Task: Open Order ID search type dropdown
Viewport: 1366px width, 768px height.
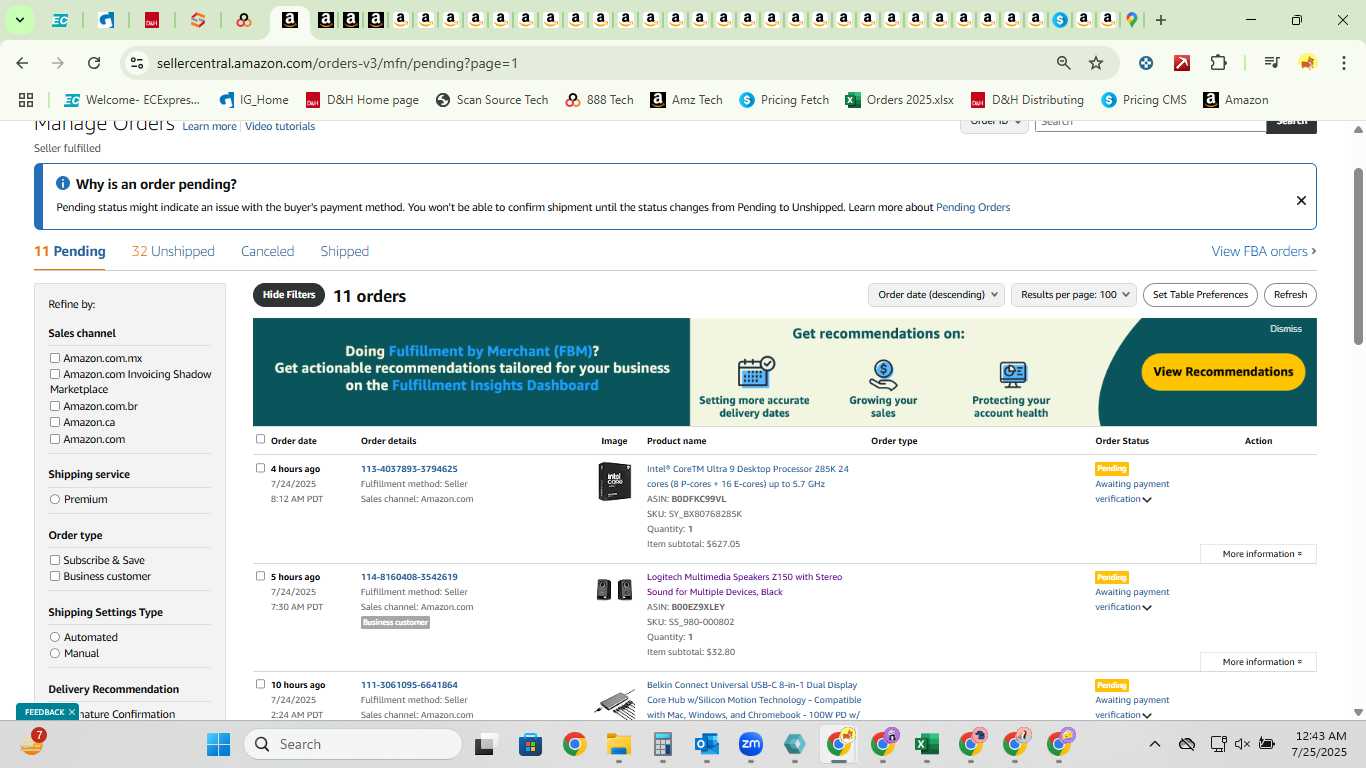Action: (995, 122)
